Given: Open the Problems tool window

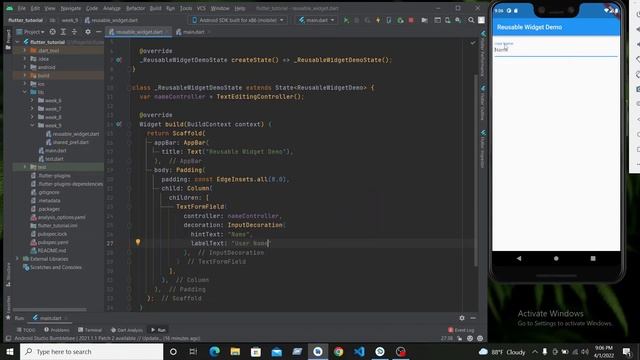Looking at the screenshot, I should click(x=57, y=330).
